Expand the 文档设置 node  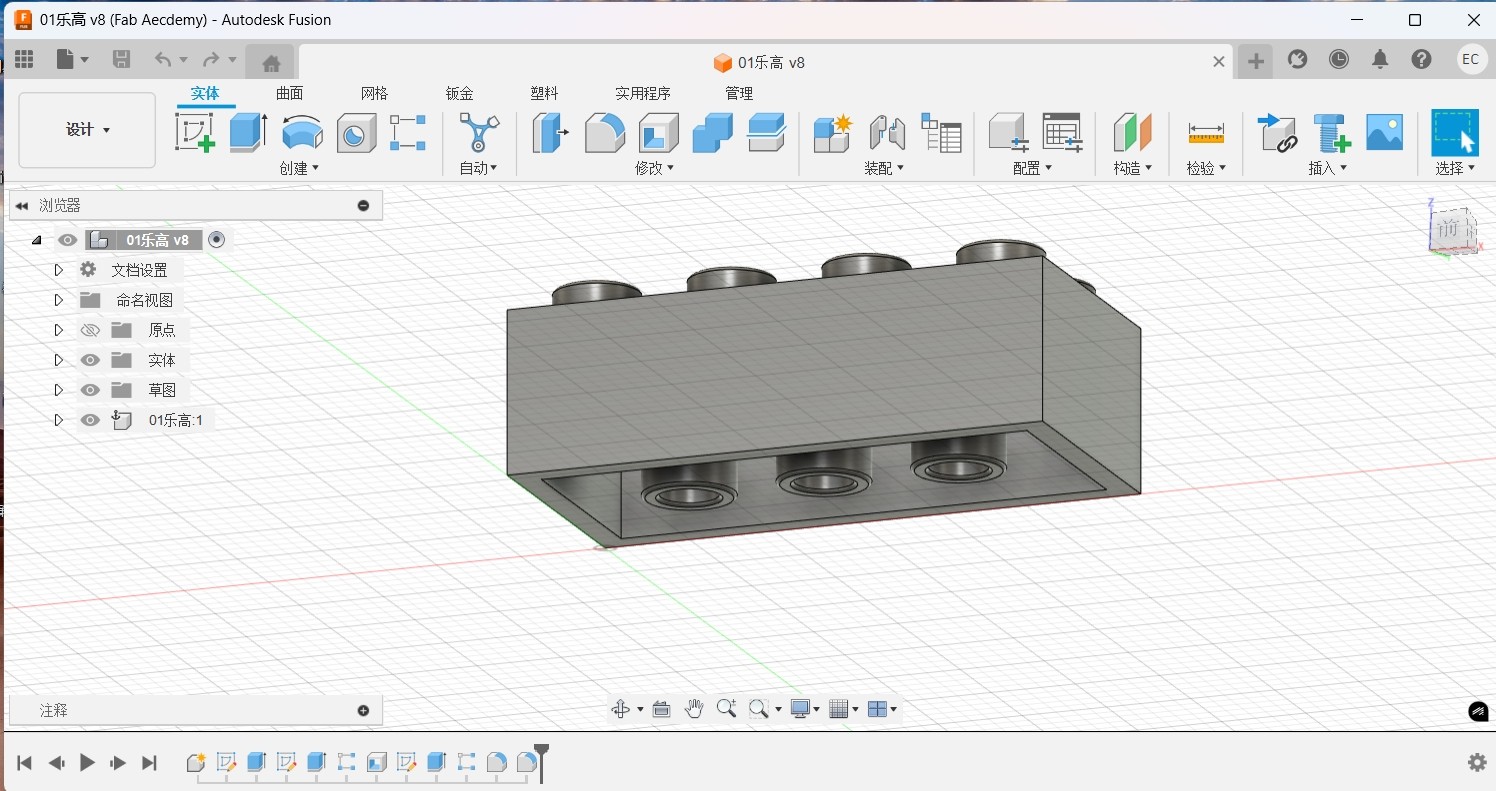pyautogui.click(x=58, y=270)
